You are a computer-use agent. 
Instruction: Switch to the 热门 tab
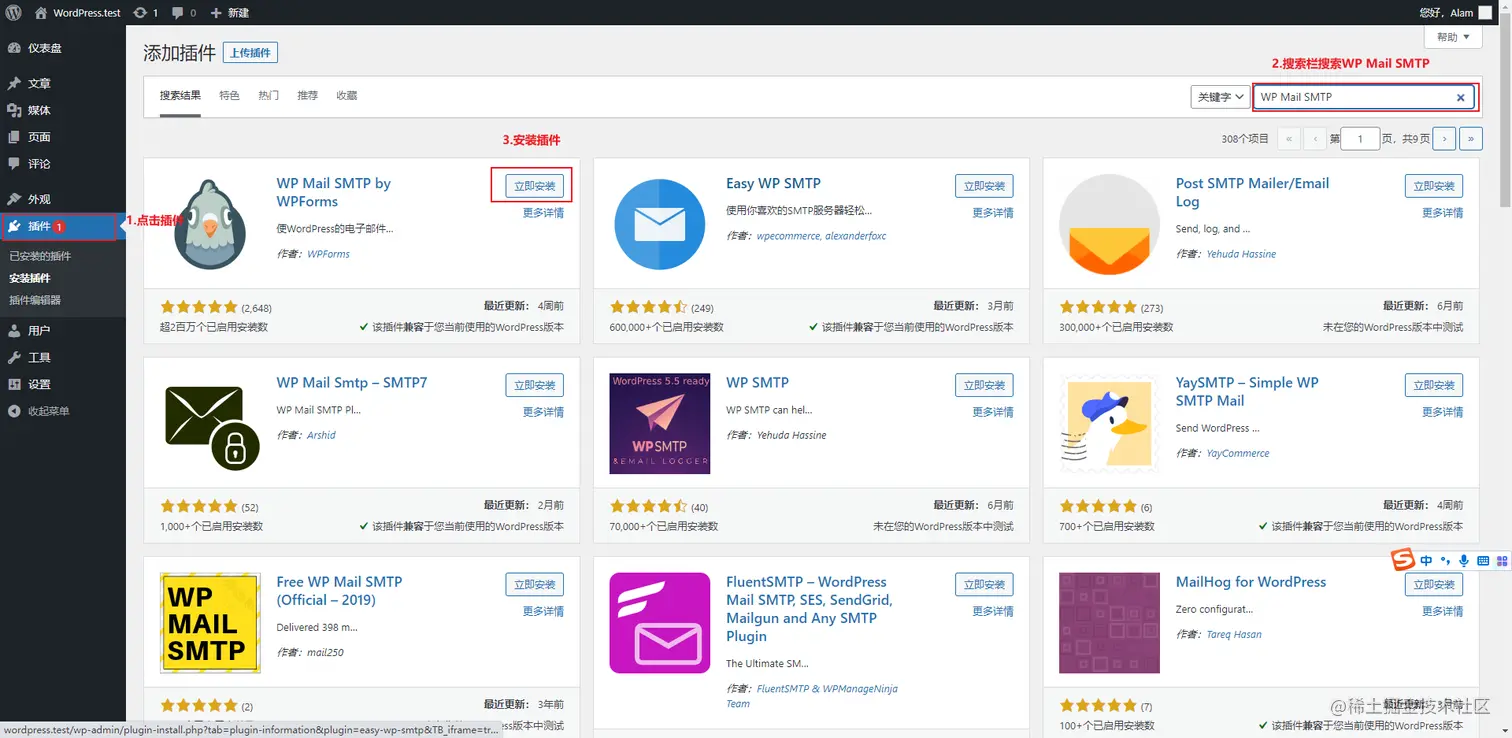tap(268, 96)
